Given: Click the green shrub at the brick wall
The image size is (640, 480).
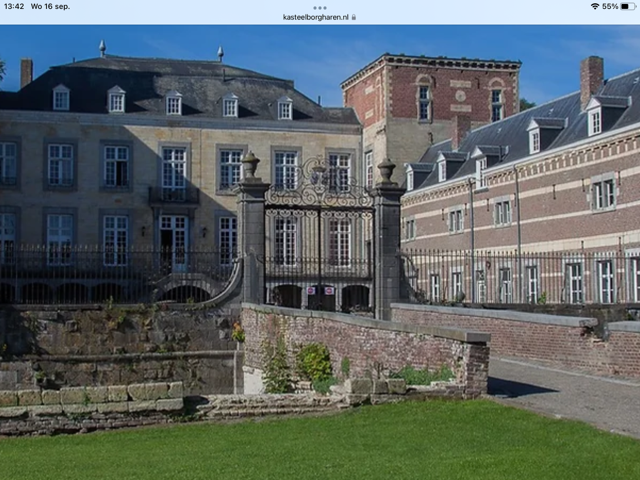Looking at the screenshot, I should (314, 362).
